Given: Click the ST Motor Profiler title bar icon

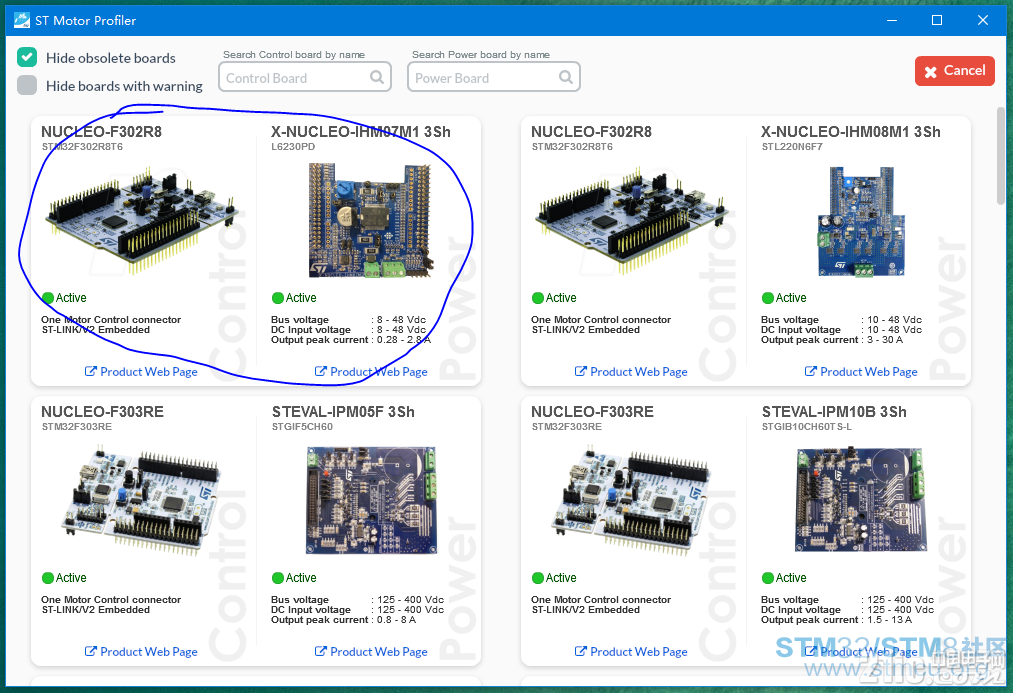Looking at the screenshot, I should (x=22, y=20).
